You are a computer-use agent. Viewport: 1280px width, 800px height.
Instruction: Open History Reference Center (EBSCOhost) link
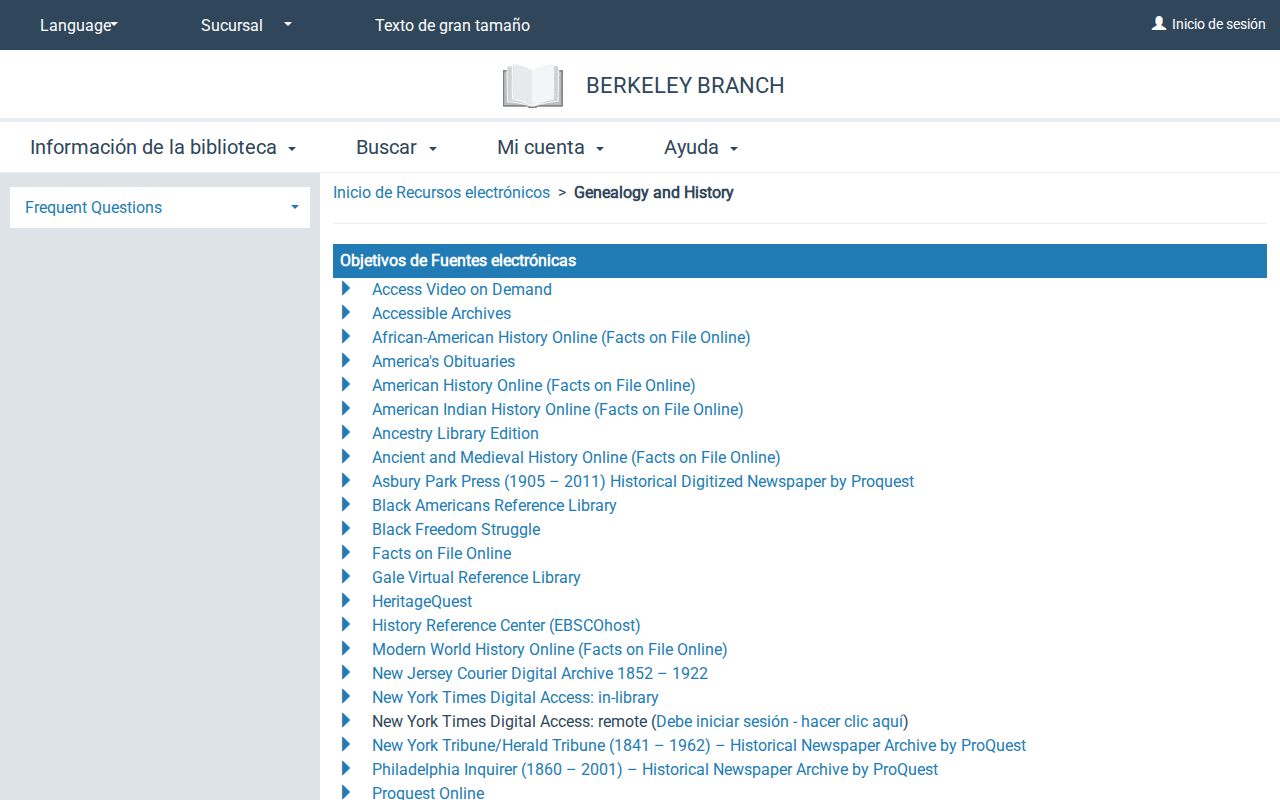point(506,625)
